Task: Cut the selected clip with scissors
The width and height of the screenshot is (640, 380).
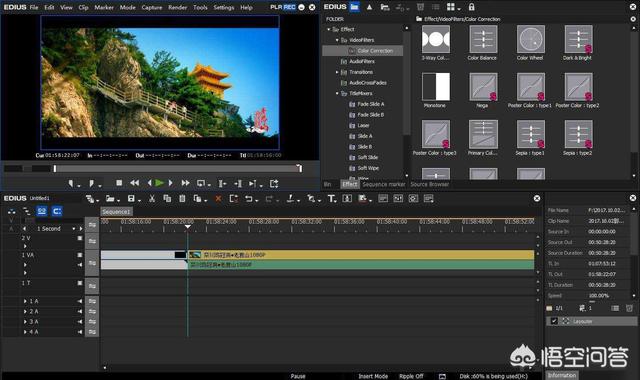Action: point(152,198)
